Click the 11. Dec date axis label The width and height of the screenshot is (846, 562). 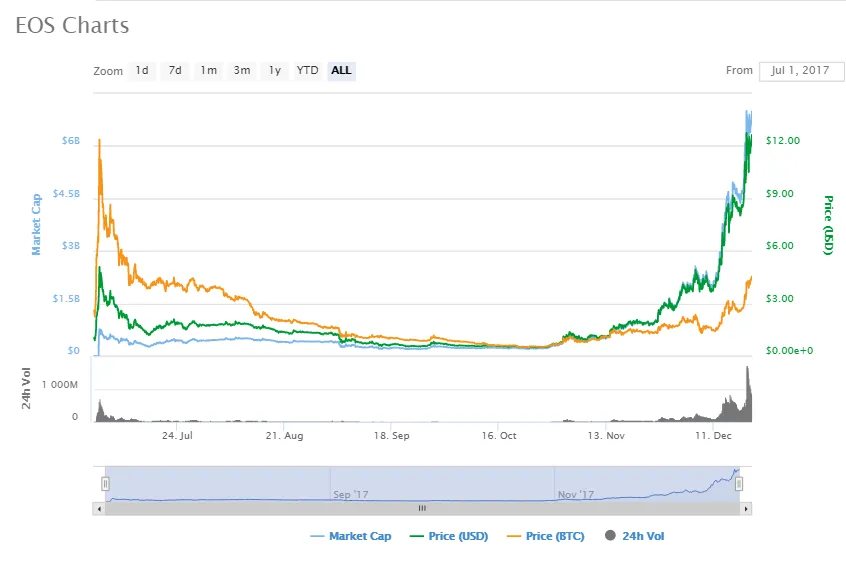click(x=713, y=436)
